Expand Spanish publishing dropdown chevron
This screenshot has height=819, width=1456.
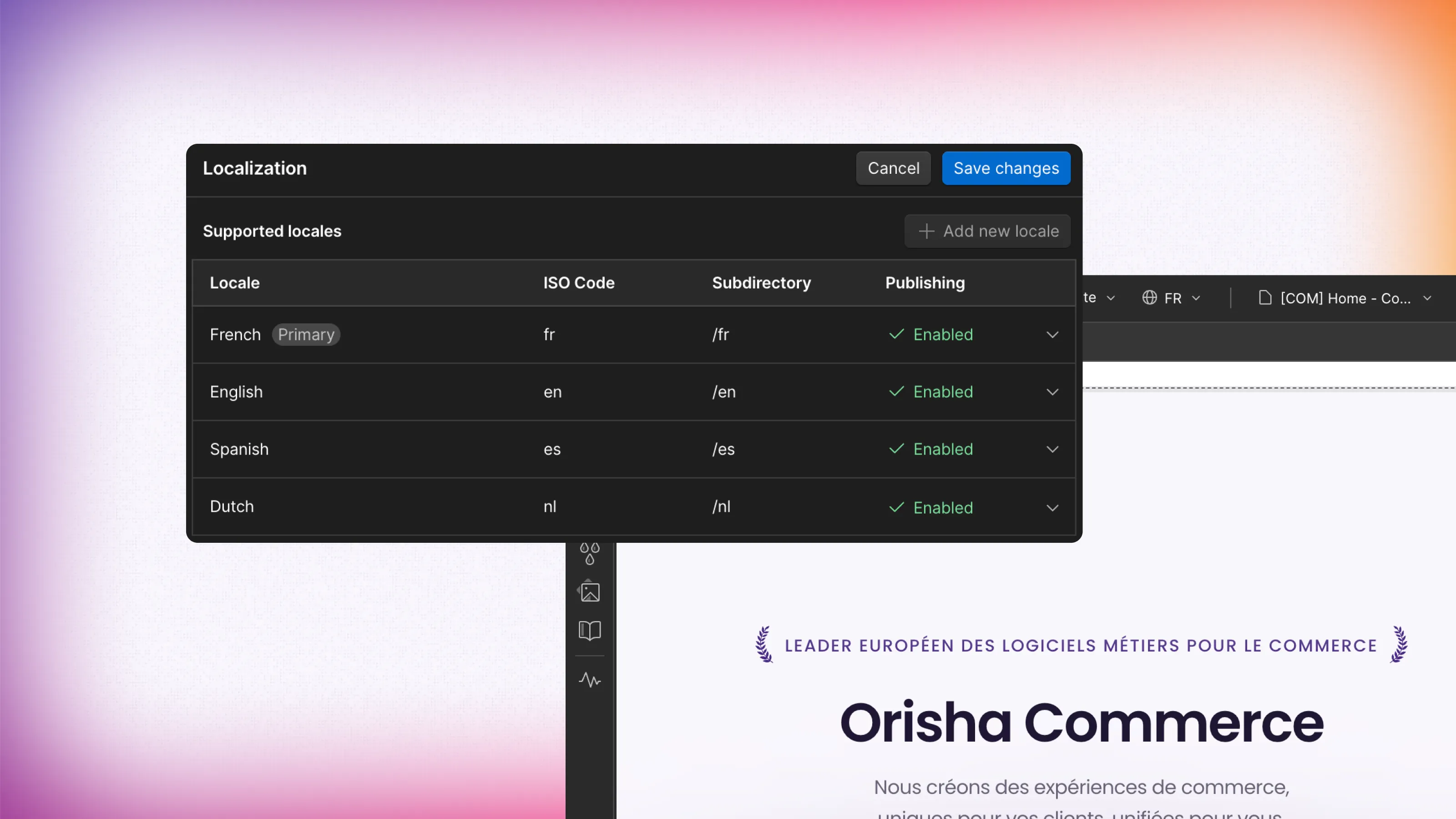coord(1052,450)
